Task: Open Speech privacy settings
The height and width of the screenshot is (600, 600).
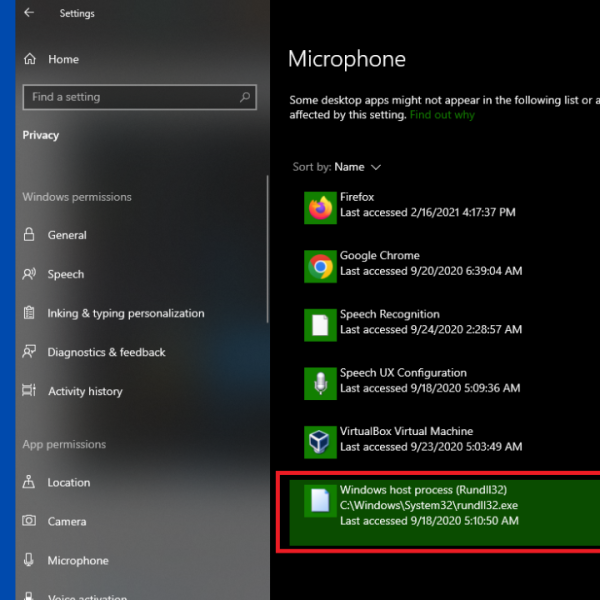Action: pos(65,274)
